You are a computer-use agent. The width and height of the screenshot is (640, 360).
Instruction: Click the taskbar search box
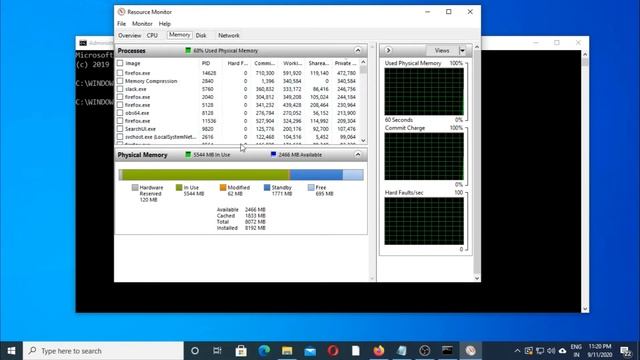point(103,351)
